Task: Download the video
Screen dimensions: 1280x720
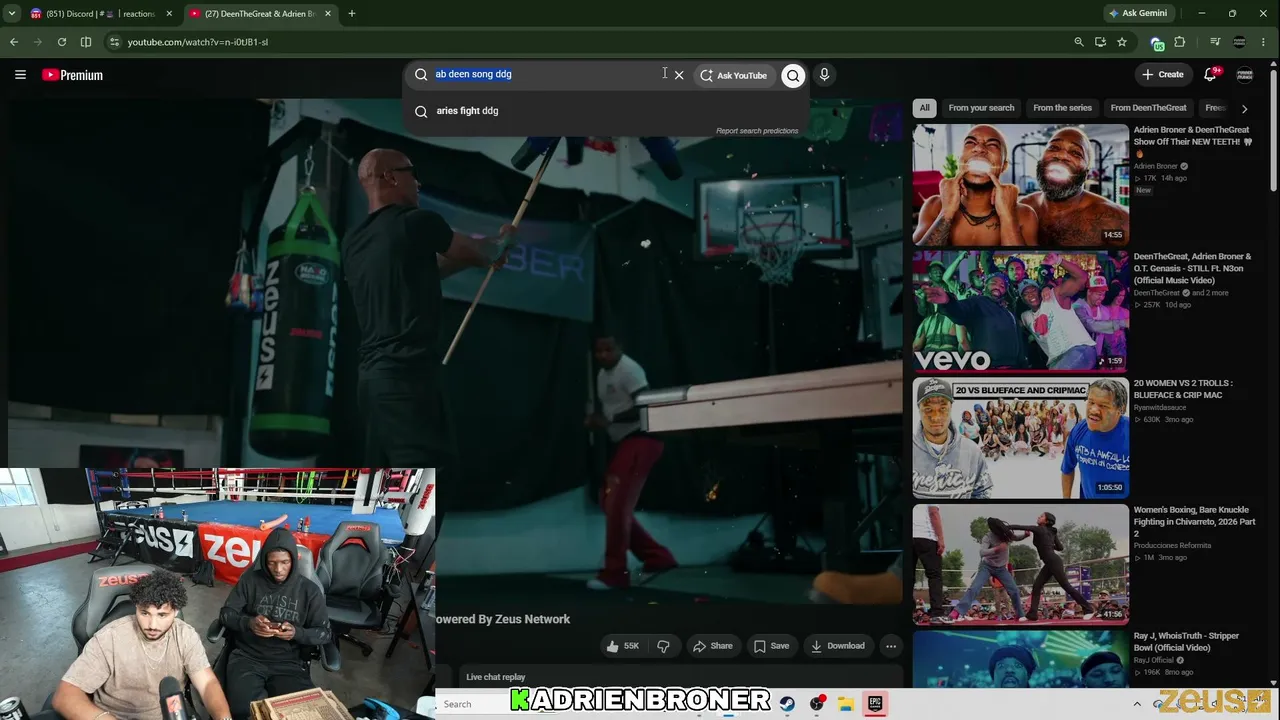Action: (838, 646)
